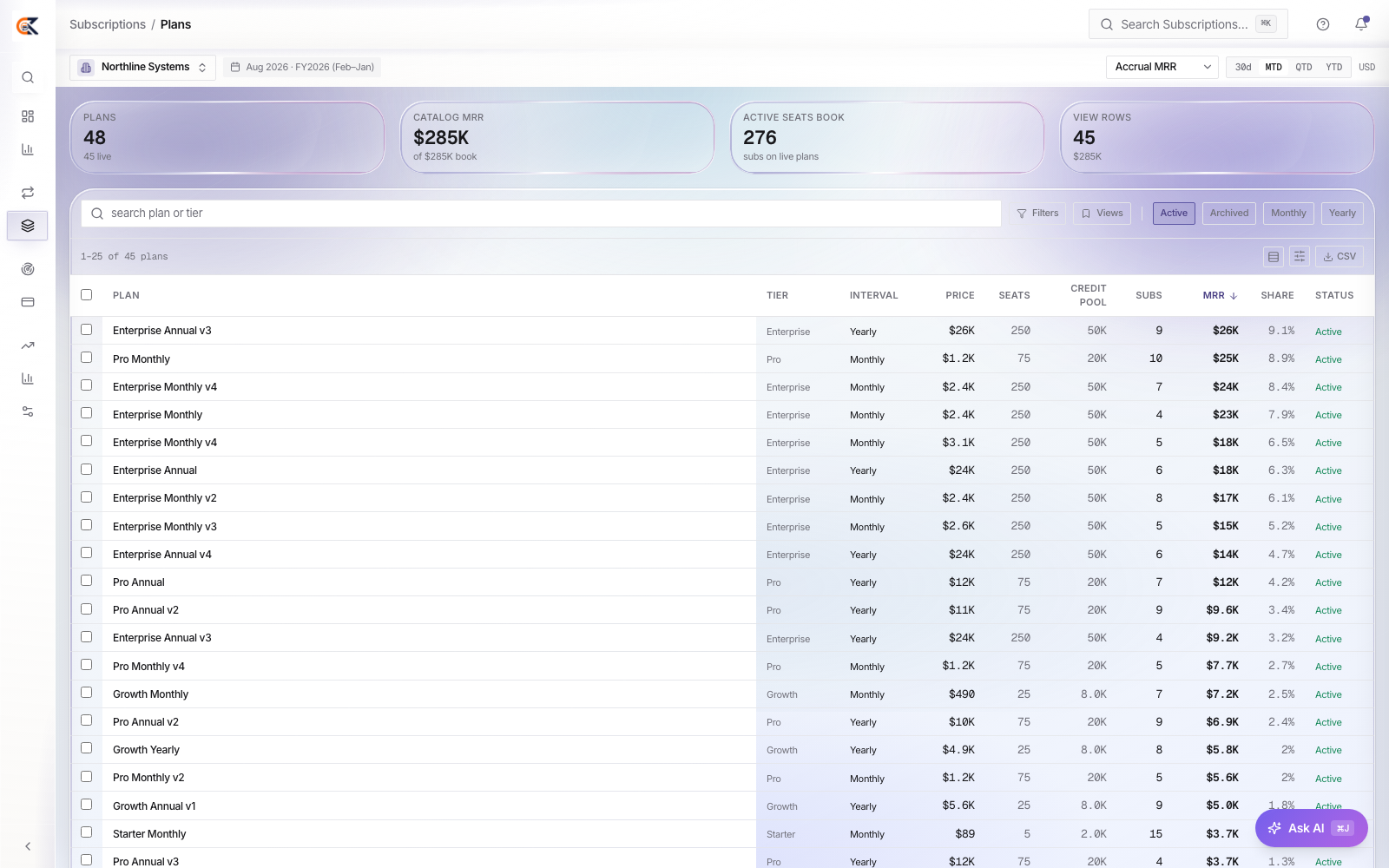Export the plans as CSV

(1340, 257)
